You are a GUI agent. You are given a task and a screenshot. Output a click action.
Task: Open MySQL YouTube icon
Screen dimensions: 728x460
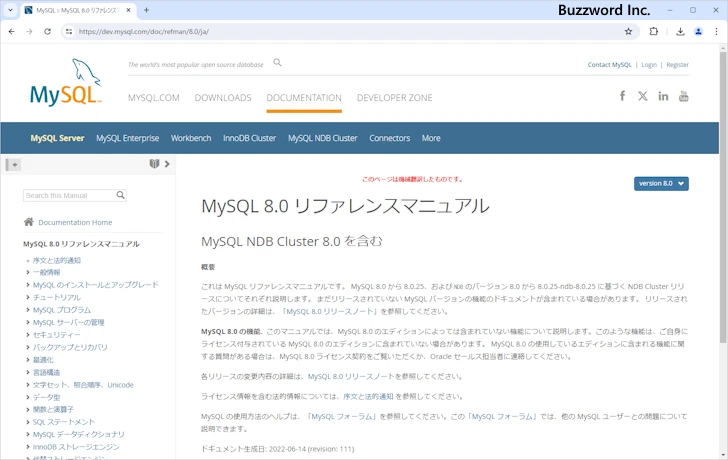(683, 96)
